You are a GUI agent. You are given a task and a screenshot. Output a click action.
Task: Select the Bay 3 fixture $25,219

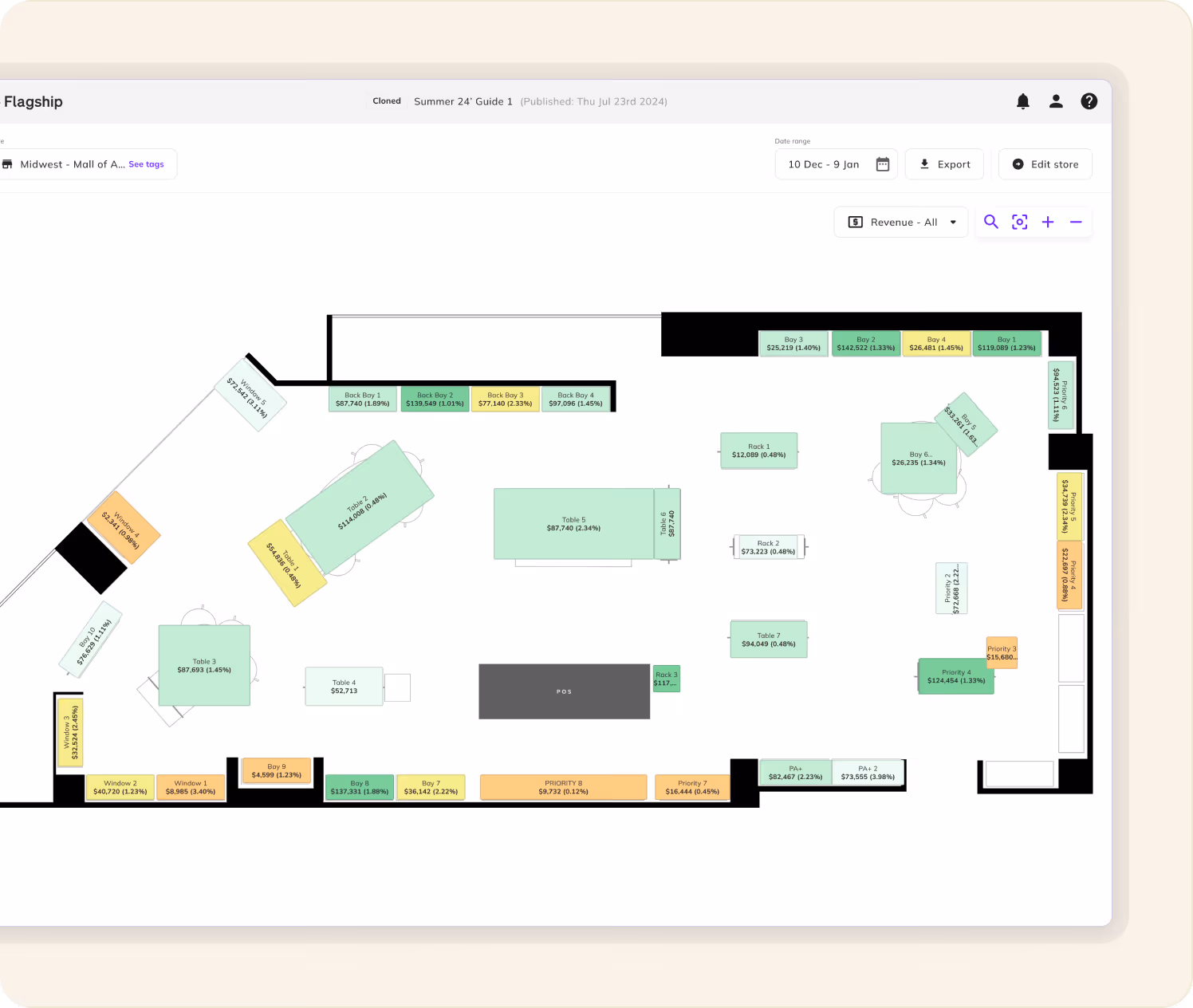793,344
